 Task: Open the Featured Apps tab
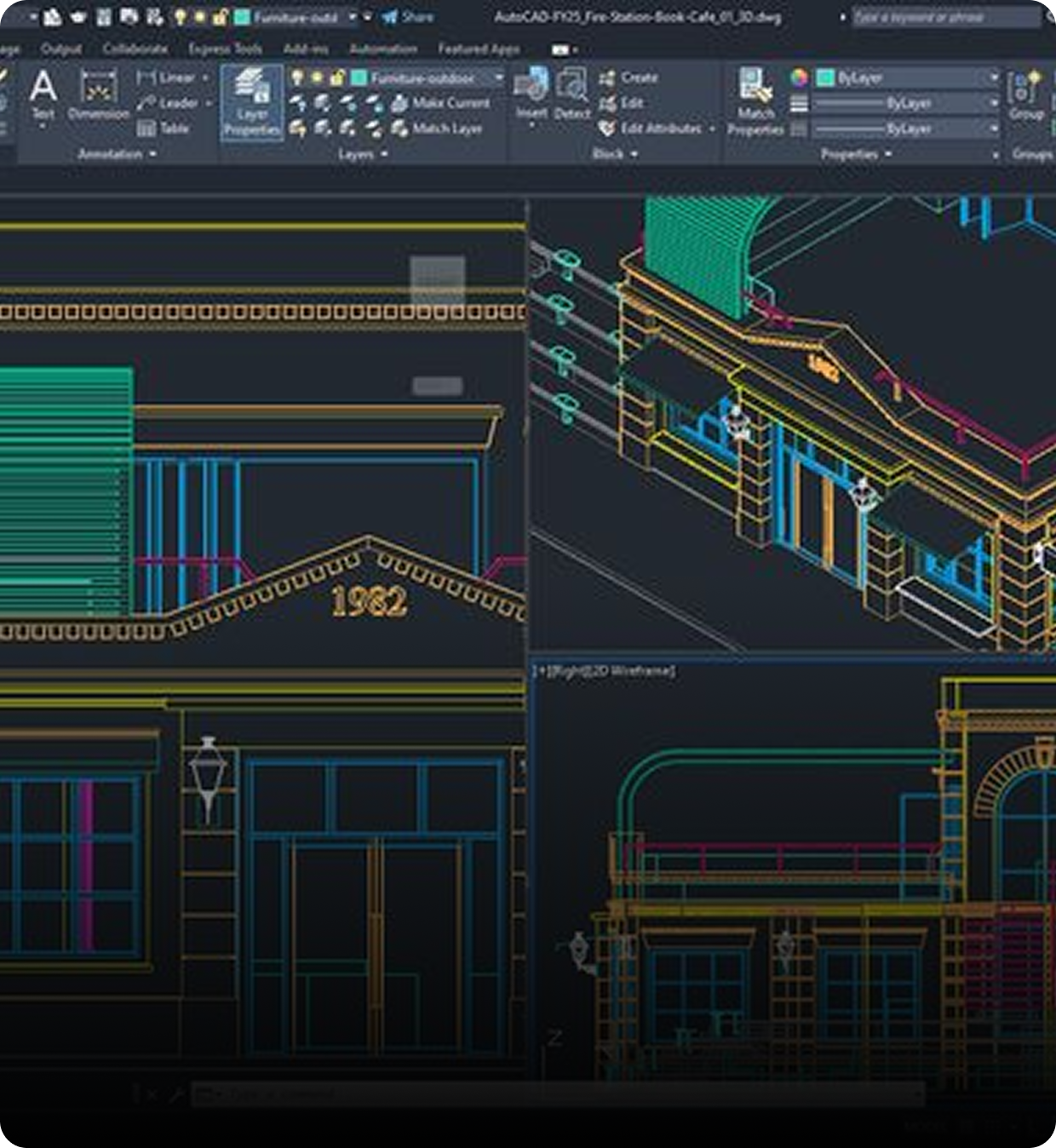point(479,49)
